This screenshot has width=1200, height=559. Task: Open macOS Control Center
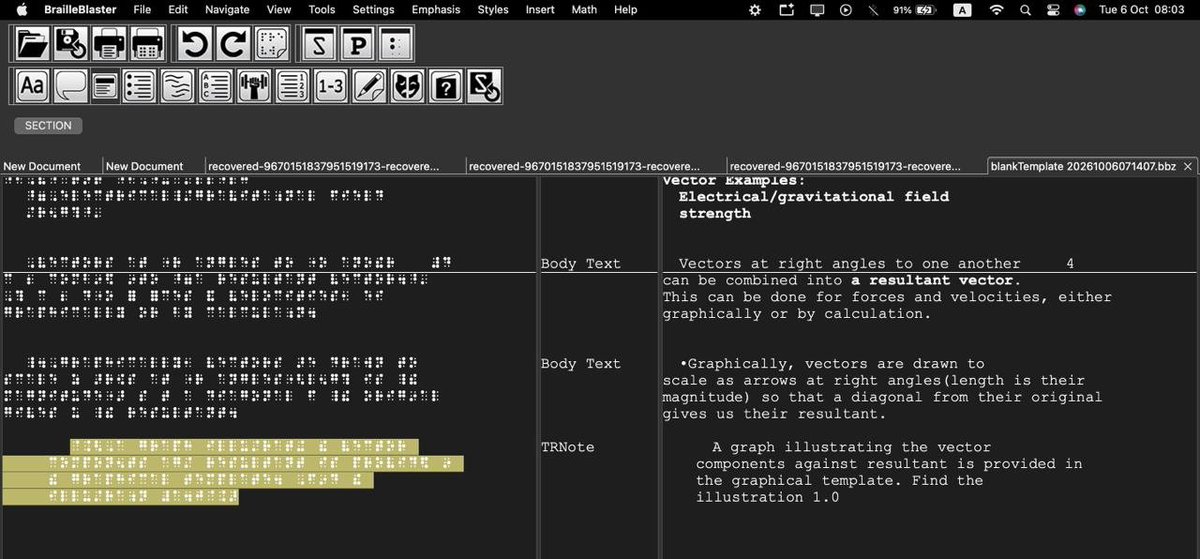(x=1053, y=9)
